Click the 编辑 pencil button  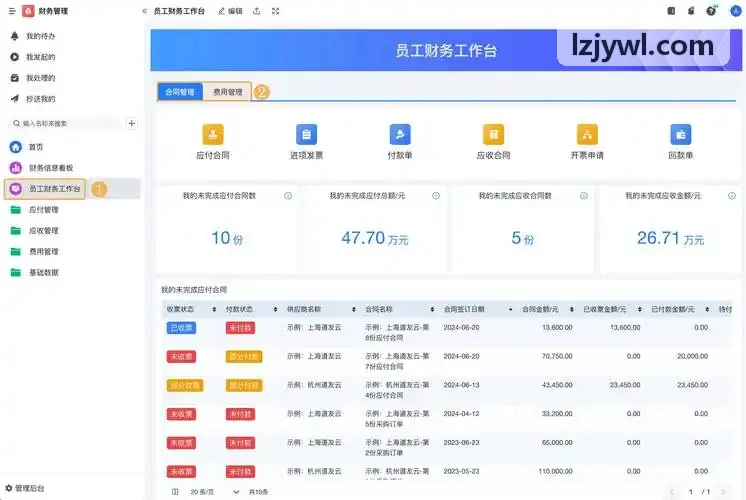coord(230,11)
